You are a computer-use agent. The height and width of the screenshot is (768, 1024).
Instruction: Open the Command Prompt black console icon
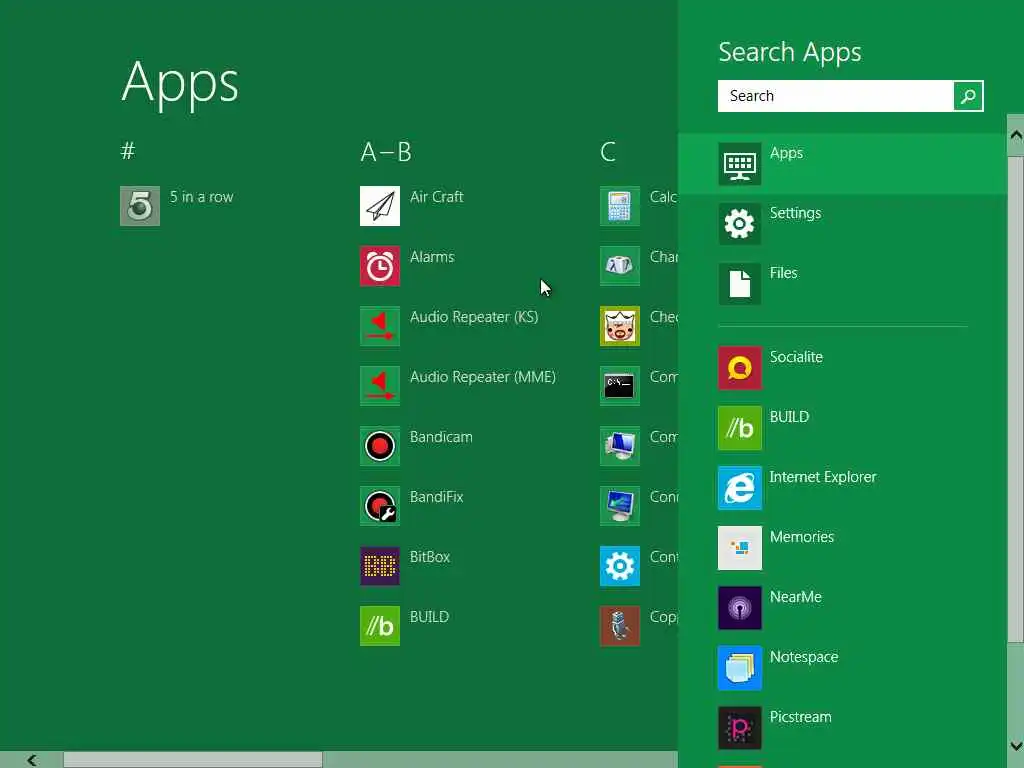pyautogui.click(x=620, y=386)
